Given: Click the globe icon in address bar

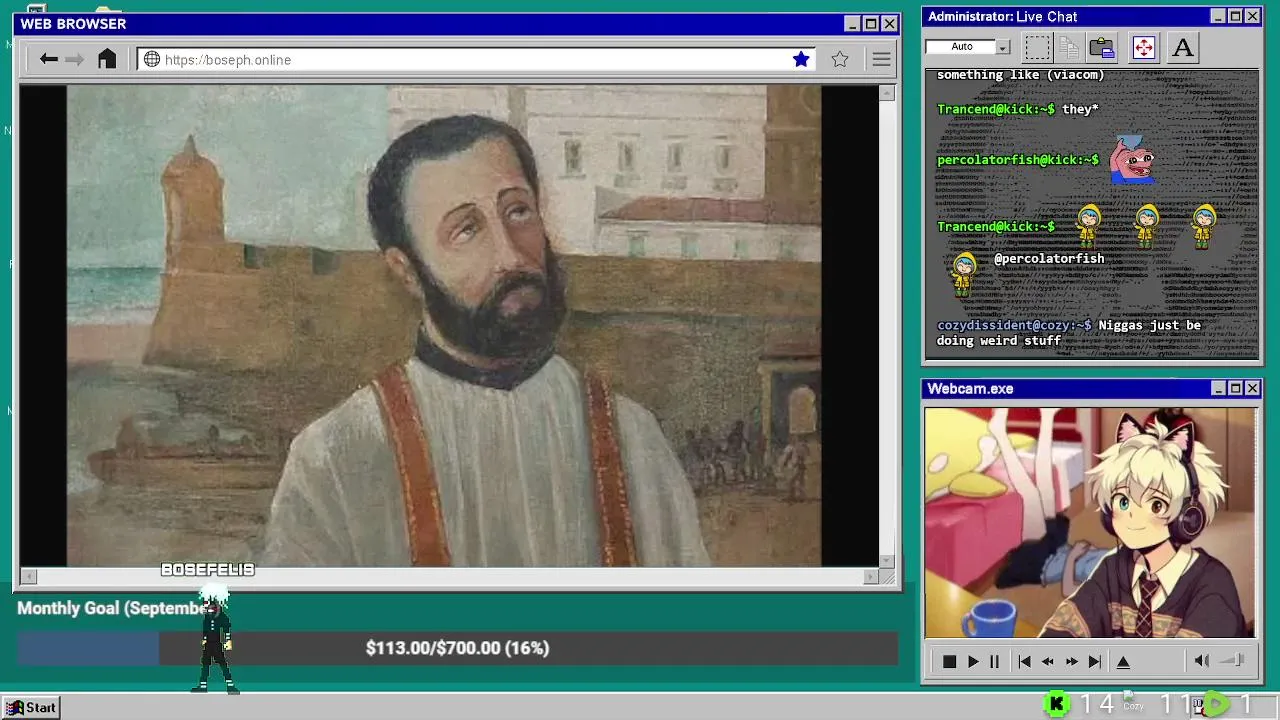Looking at the screenshot, I should pos(152,59).
